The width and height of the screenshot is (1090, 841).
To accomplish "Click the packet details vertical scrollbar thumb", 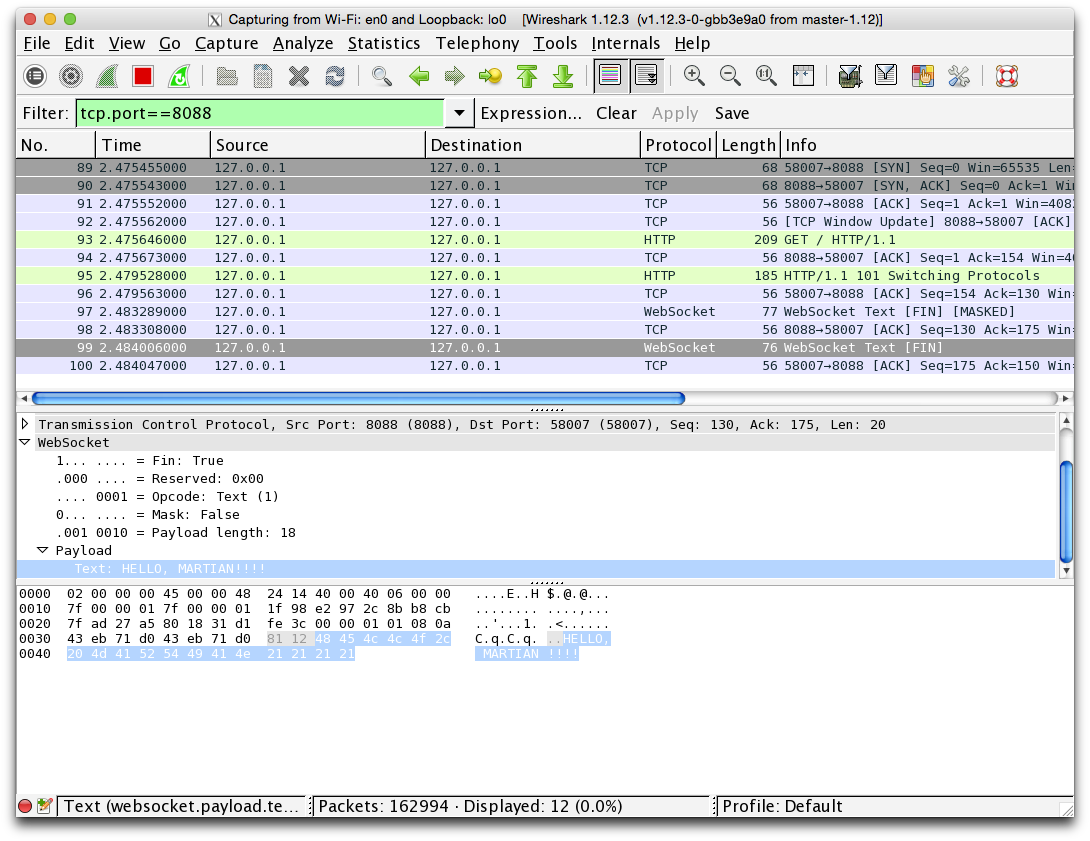I will pyautogui.click(x=1066, y=511).
